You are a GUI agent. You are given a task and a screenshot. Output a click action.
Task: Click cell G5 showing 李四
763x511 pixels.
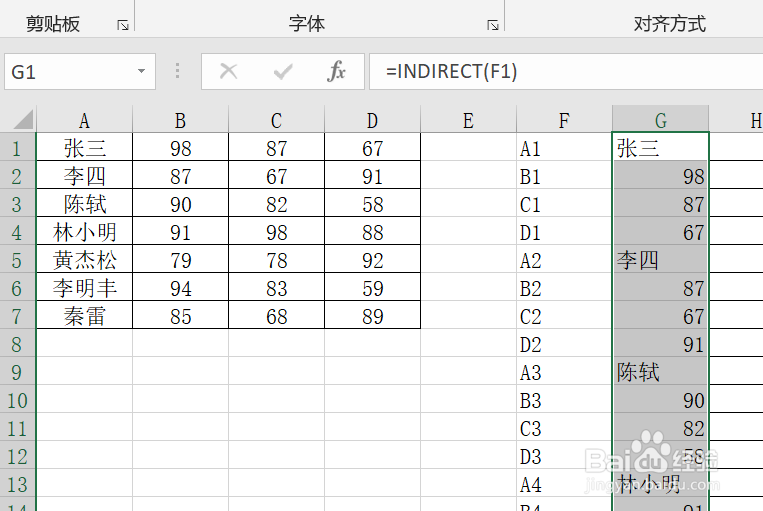(660, 259)
